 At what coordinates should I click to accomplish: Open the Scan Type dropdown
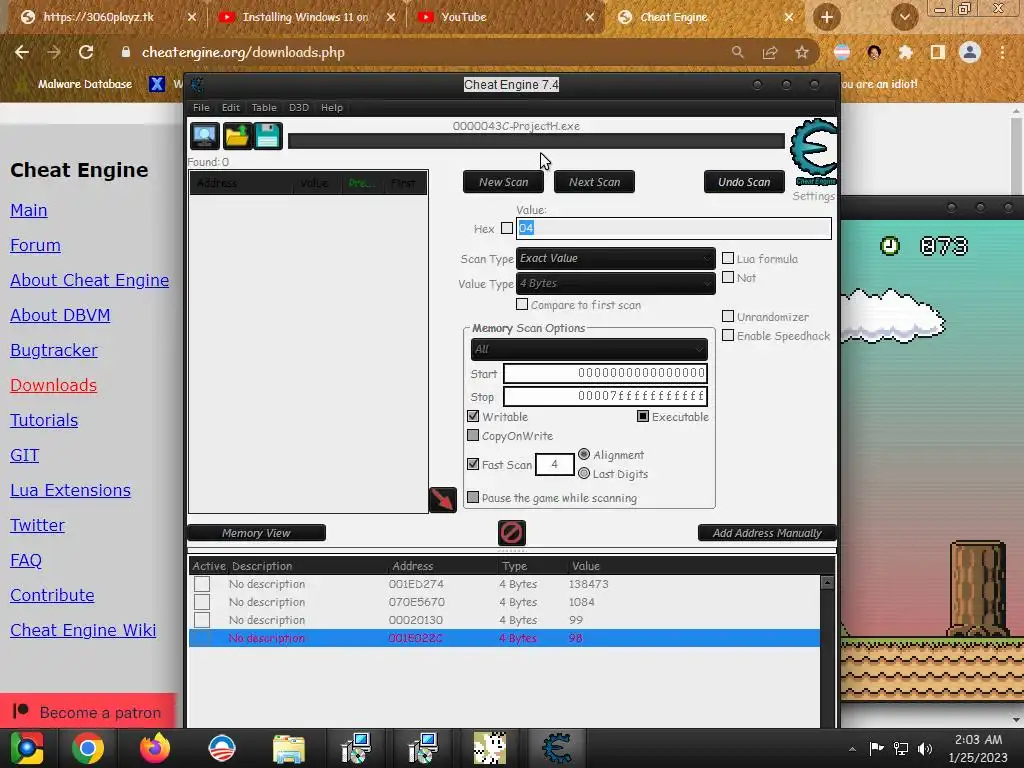615,259
